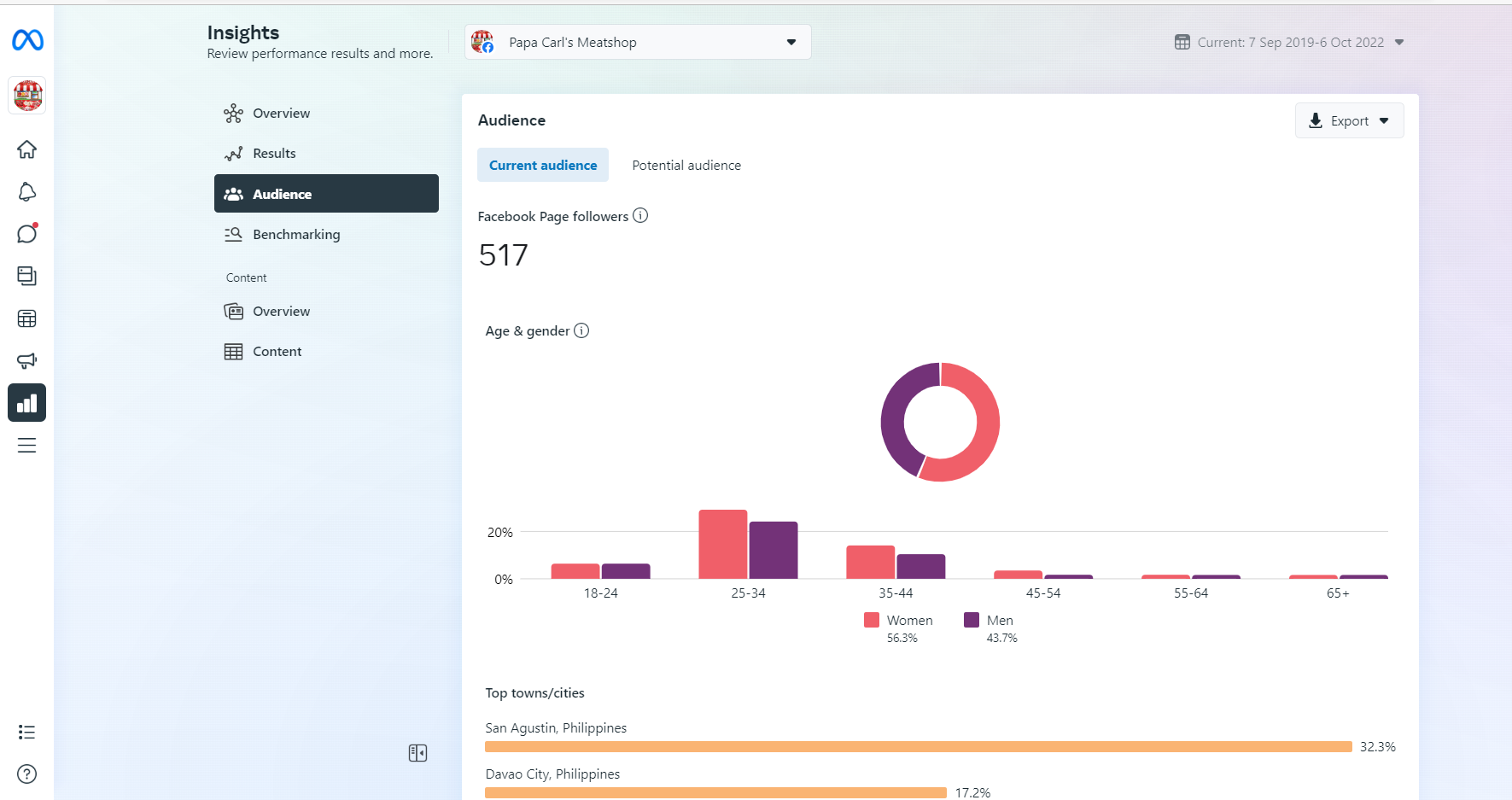
Task: Open the Current date range dropdown
Action: 1289,42
